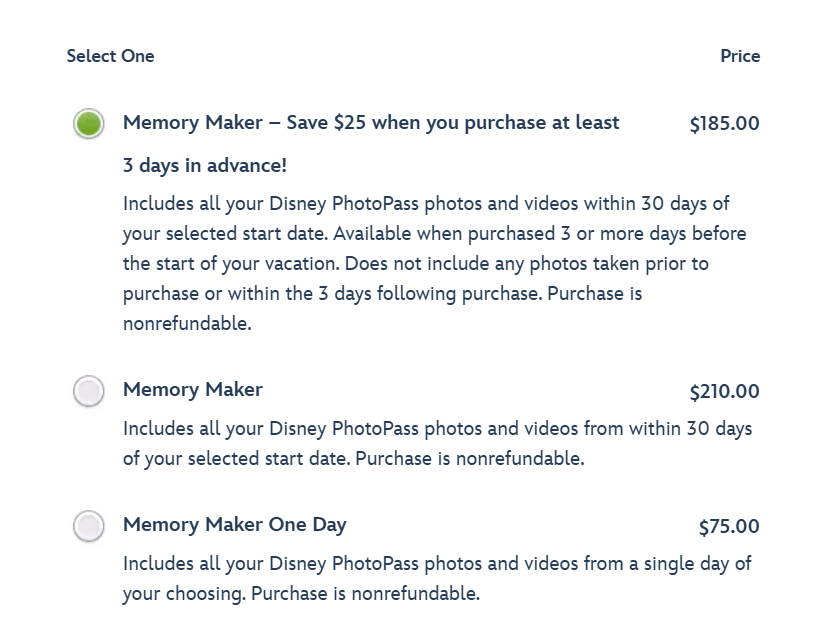Click the standalone "nonrefundable." line
Screen dimensions: 813x632
click(x=187, y=324)
